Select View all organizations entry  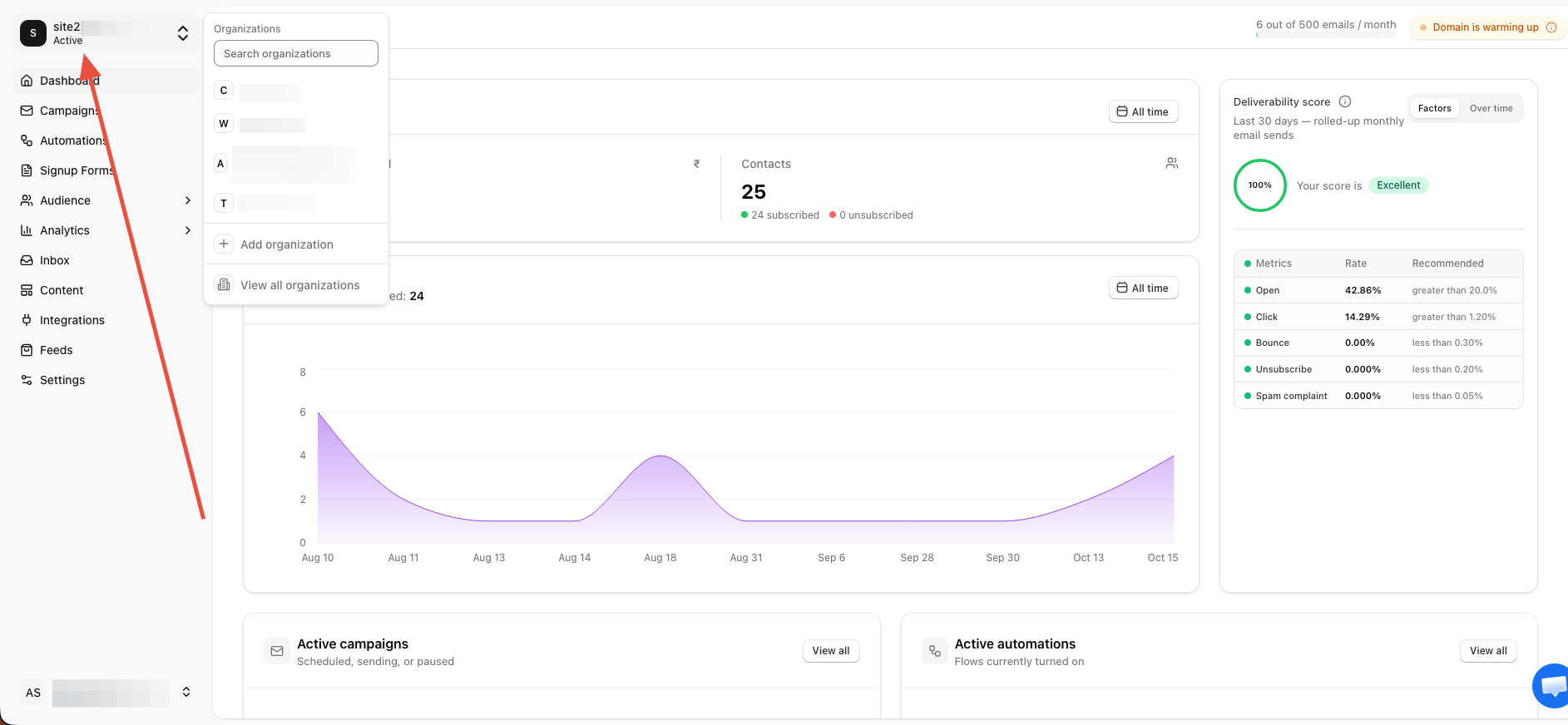pyautogui.click(x=296, y=285)
